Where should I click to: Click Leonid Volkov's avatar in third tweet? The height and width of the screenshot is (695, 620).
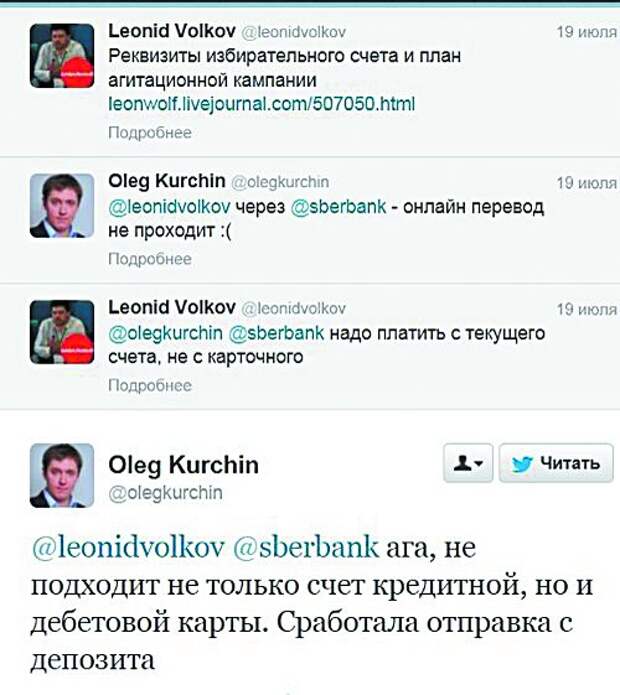tap(62, 332)
